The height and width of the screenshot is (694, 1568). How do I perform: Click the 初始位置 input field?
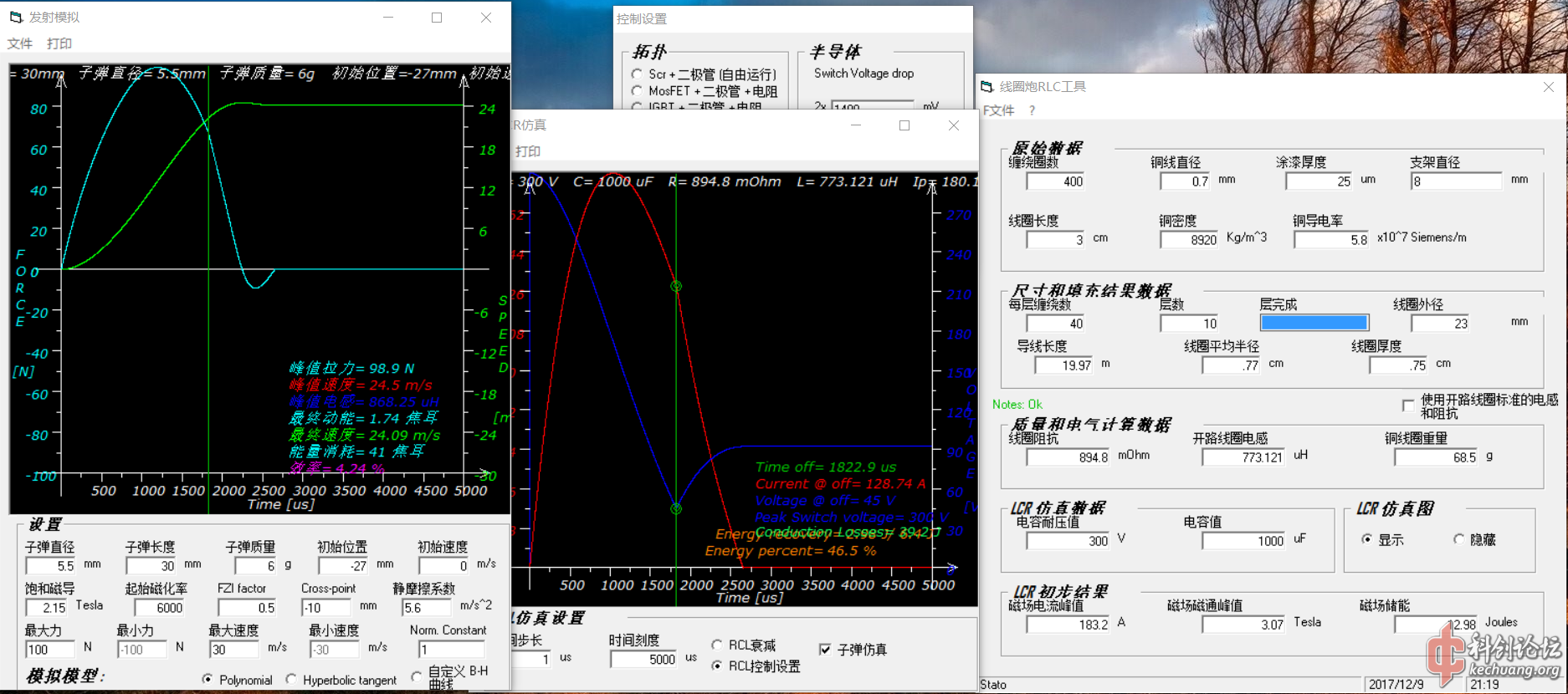343,566
